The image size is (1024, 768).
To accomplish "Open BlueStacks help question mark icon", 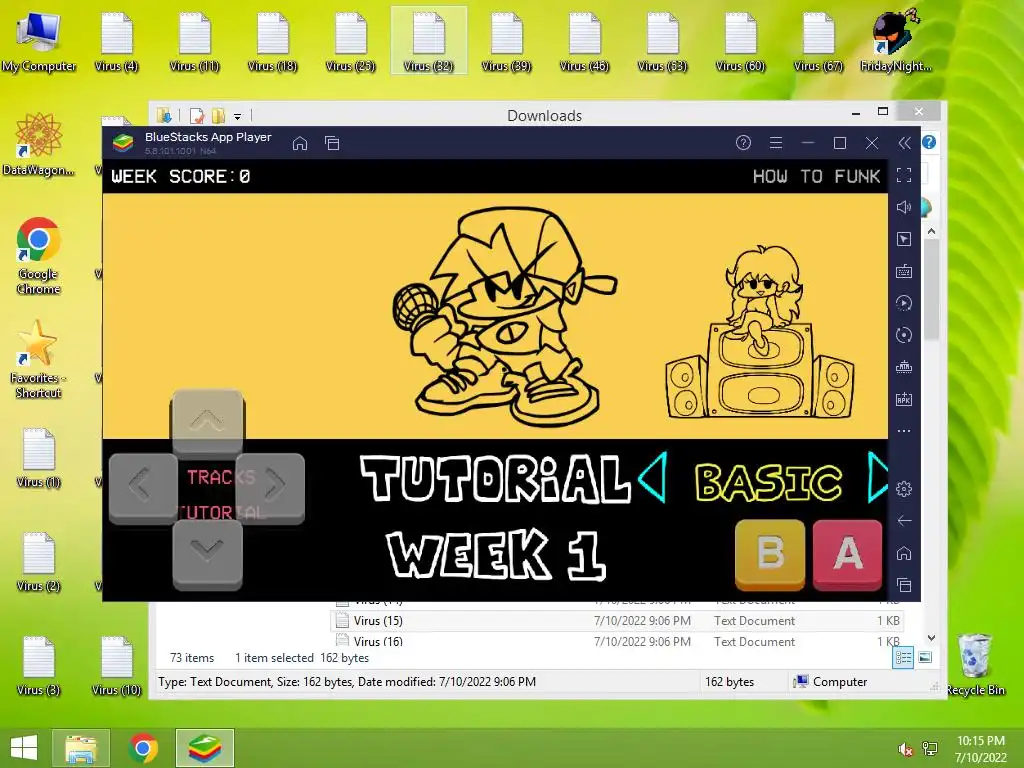I will (743, 143).
